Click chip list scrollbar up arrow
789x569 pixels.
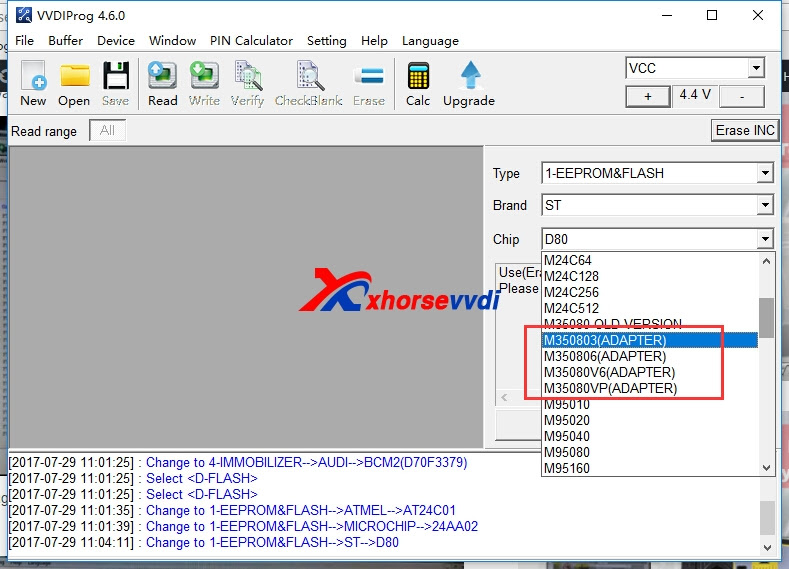pyautogui.click(x=766, y=261)
